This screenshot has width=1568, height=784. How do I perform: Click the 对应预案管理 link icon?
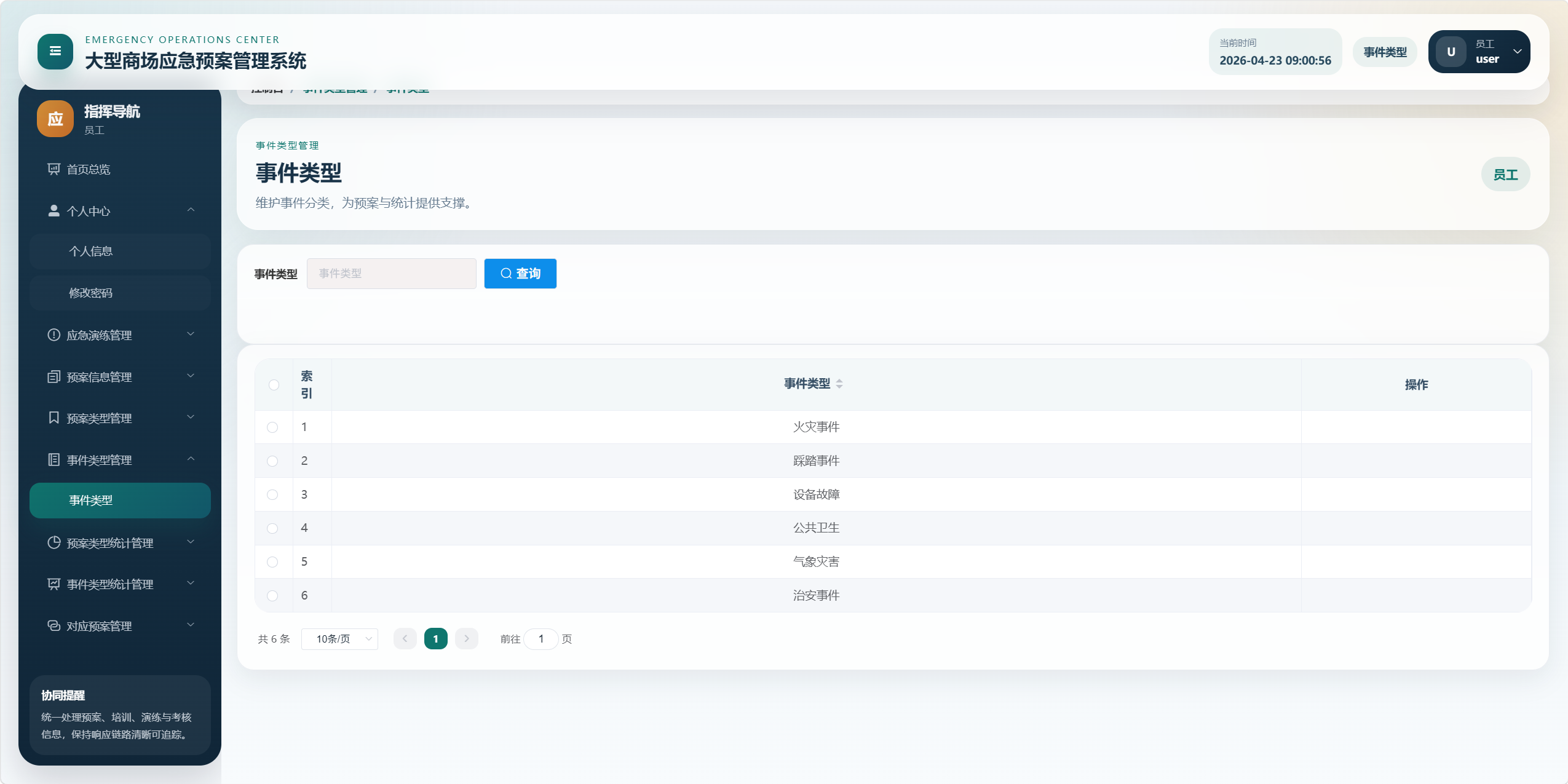[54, 626]
